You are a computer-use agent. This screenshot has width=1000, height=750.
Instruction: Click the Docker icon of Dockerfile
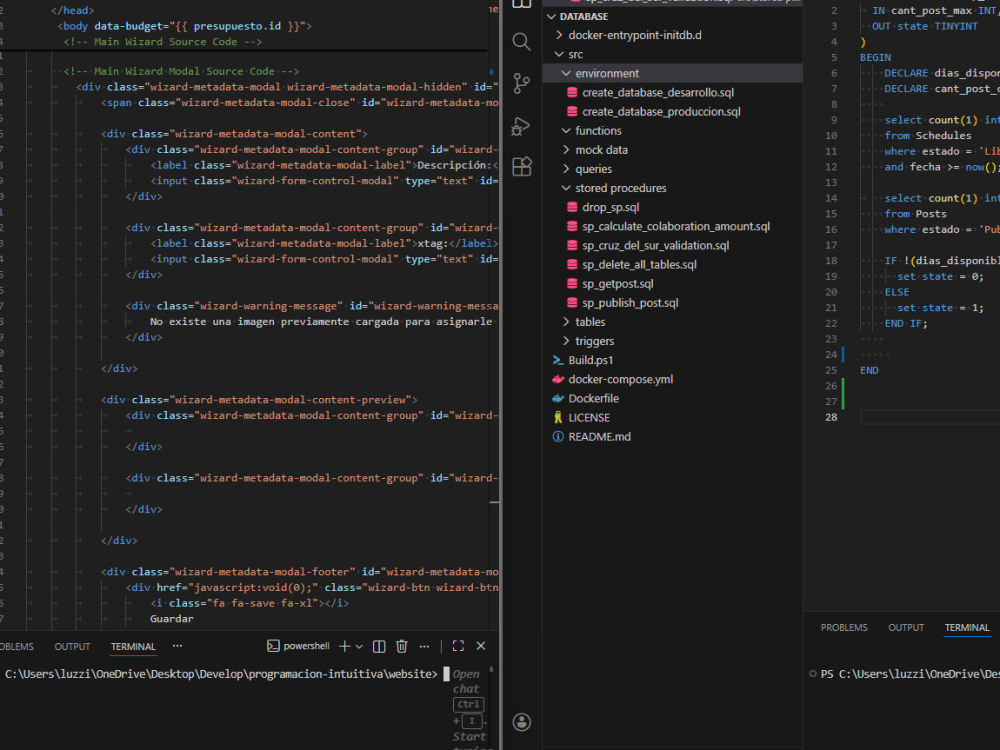coord(558,399)
